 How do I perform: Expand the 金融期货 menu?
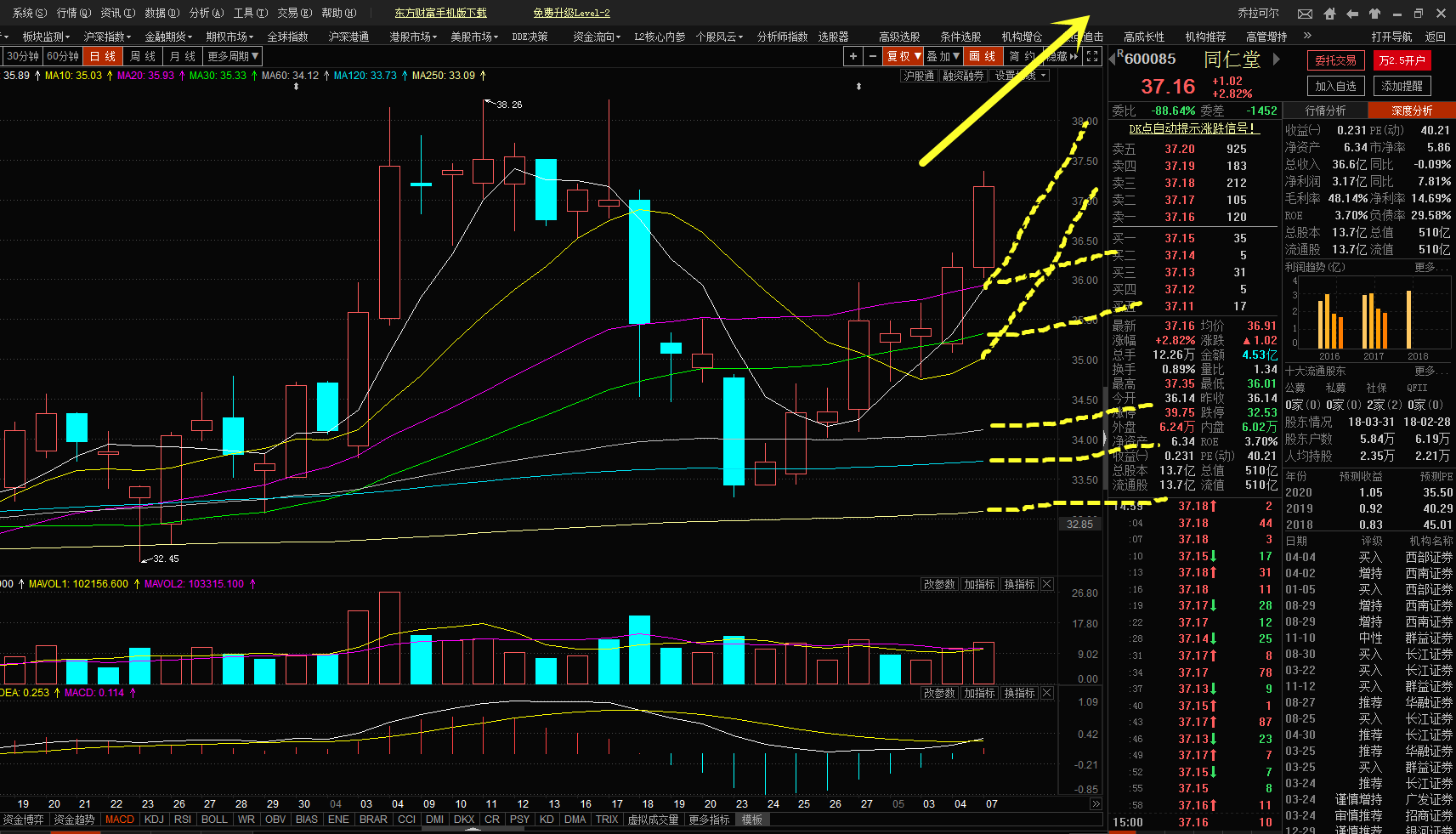coord(168,37)
